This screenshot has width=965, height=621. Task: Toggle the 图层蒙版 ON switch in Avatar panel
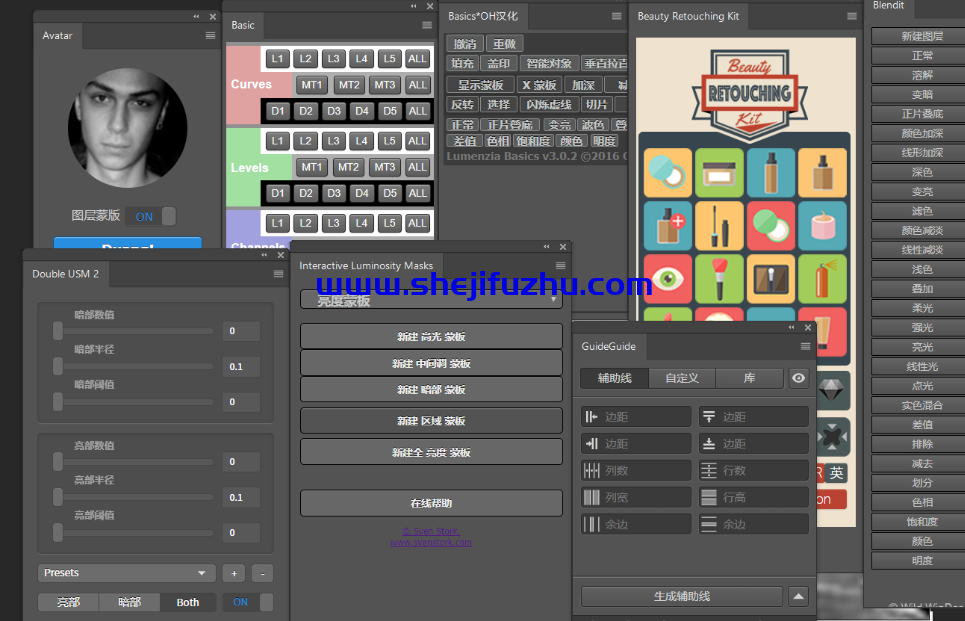tap(151, 216)
